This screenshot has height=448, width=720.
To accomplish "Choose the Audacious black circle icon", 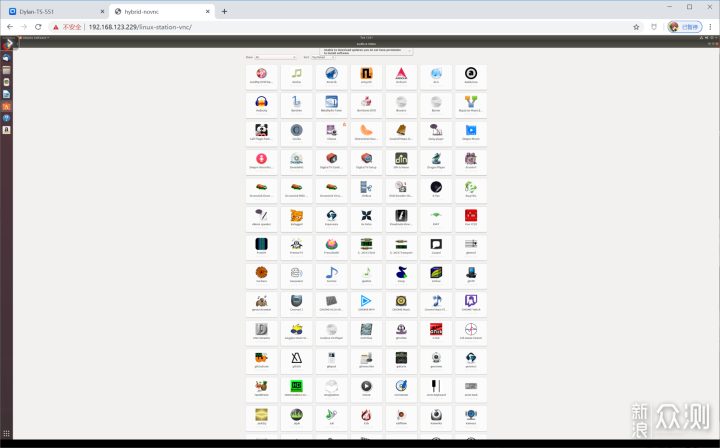I will (x=471, y=76).
